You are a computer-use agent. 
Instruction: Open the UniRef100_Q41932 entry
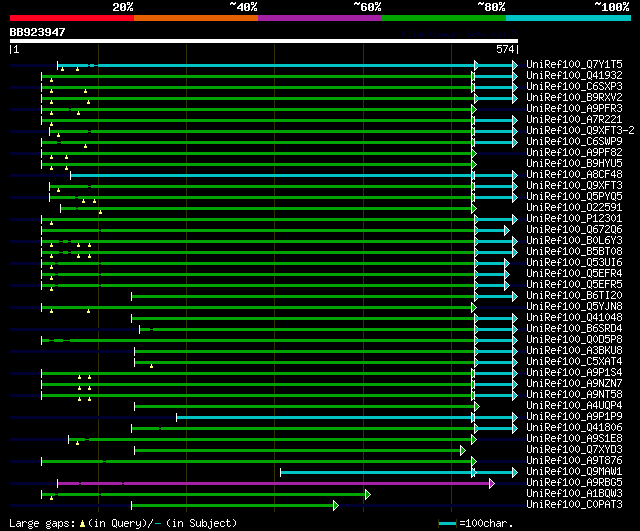click(x=574, y=76)
